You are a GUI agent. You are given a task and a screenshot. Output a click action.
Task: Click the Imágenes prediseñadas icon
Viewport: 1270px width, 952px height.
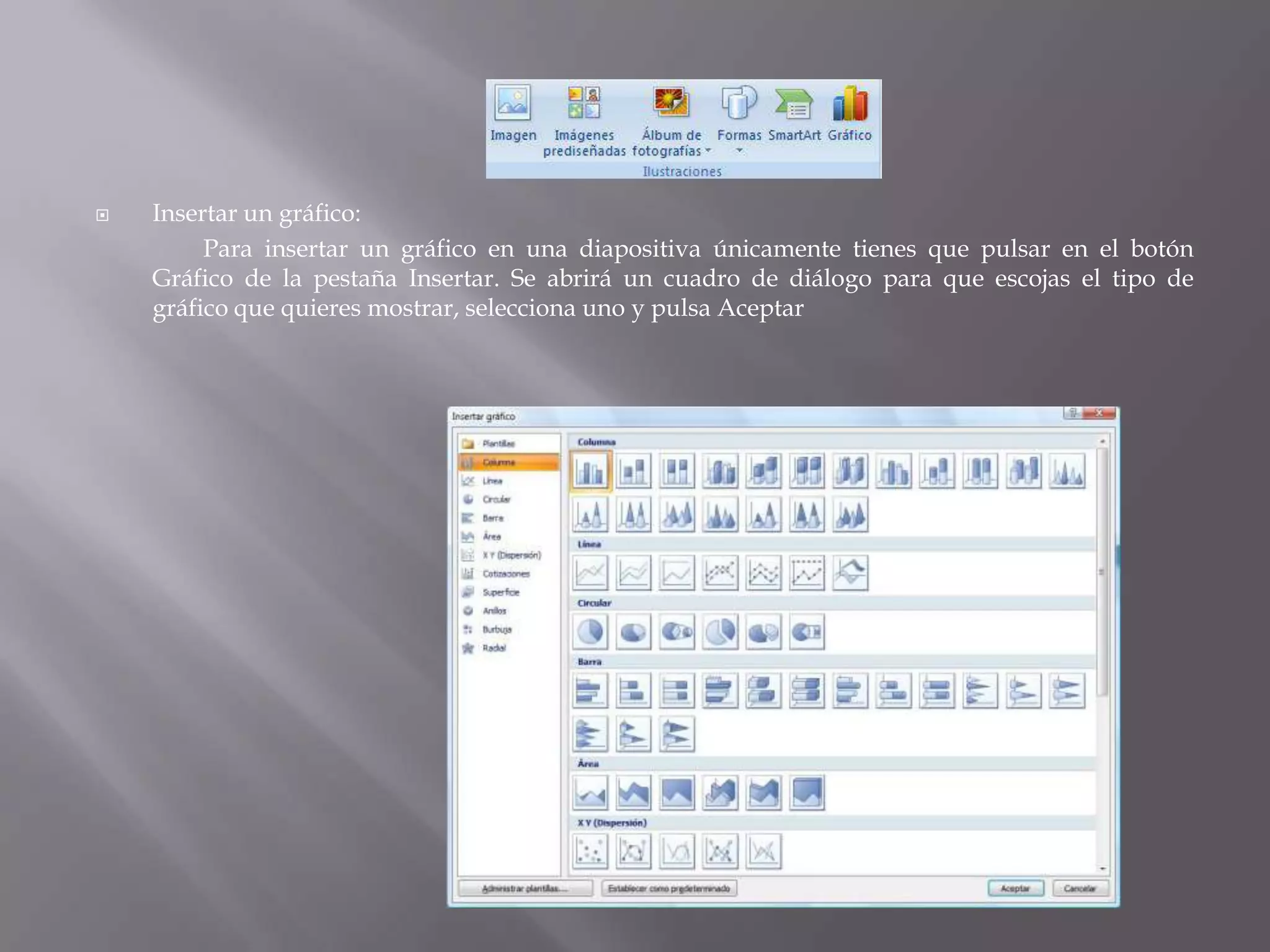(x=584, y=104)
